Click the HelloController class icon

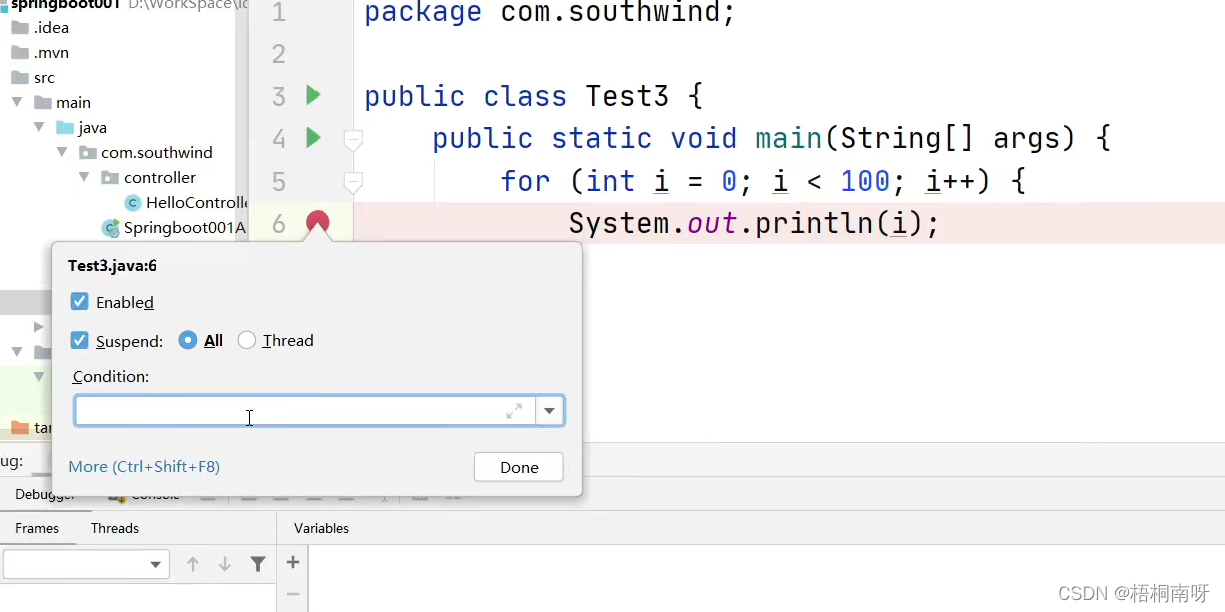133,203
